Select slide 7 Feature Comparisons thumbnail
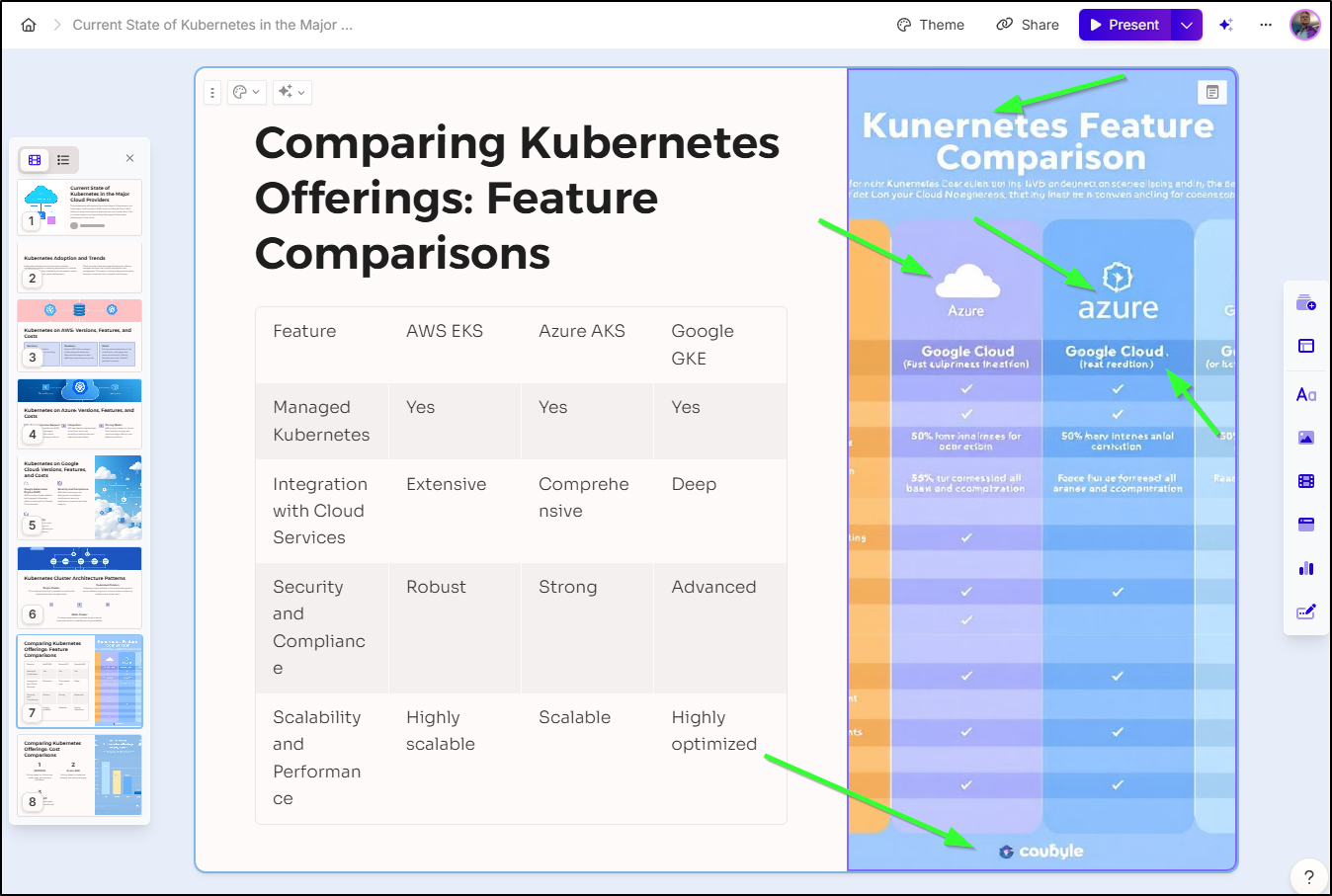Viewport: 1332px width, 896px height. tap(79, 681)
